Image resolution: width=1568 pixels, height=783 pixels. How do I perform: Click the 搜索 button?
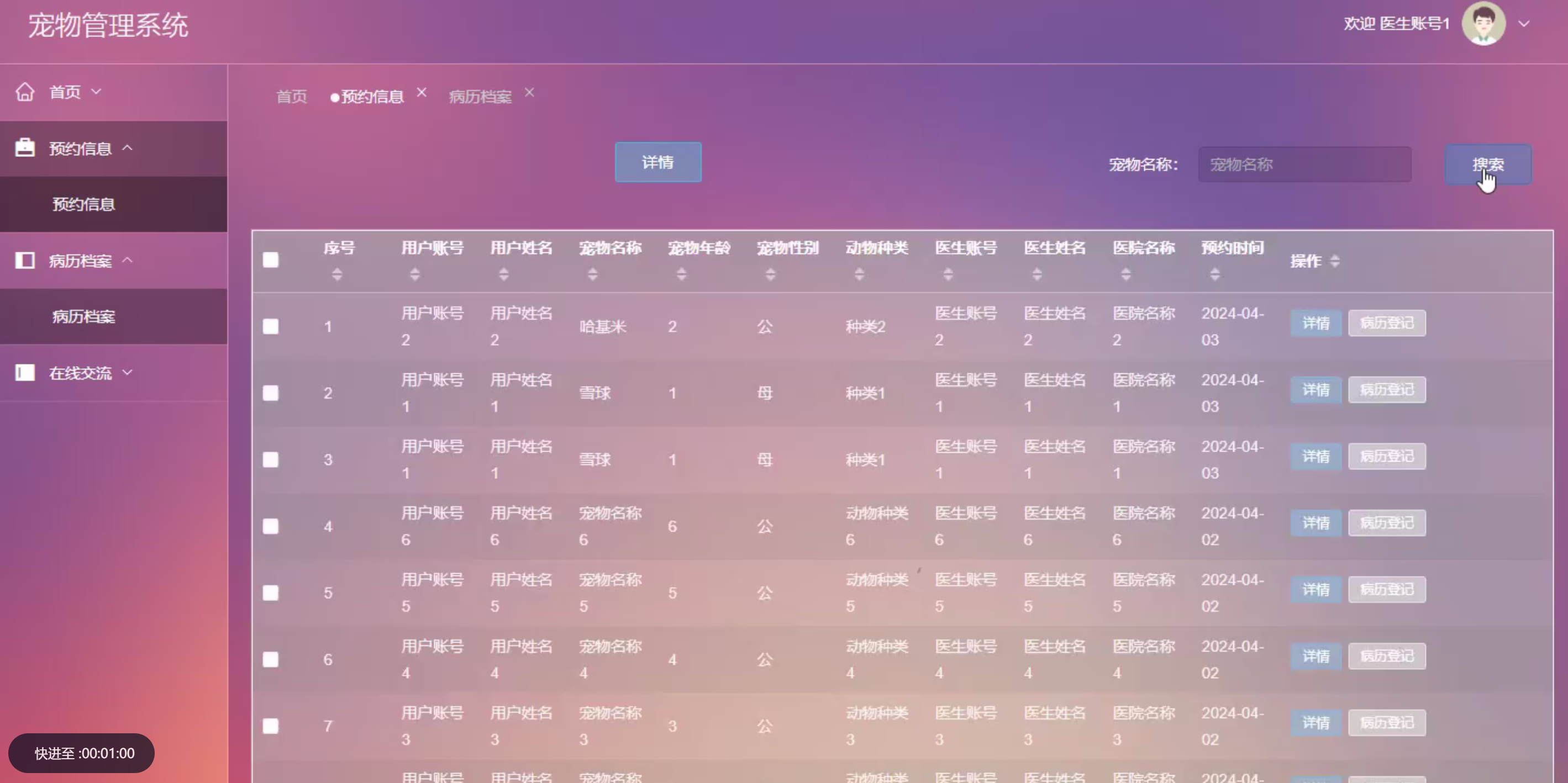(x=1488, y=164)
